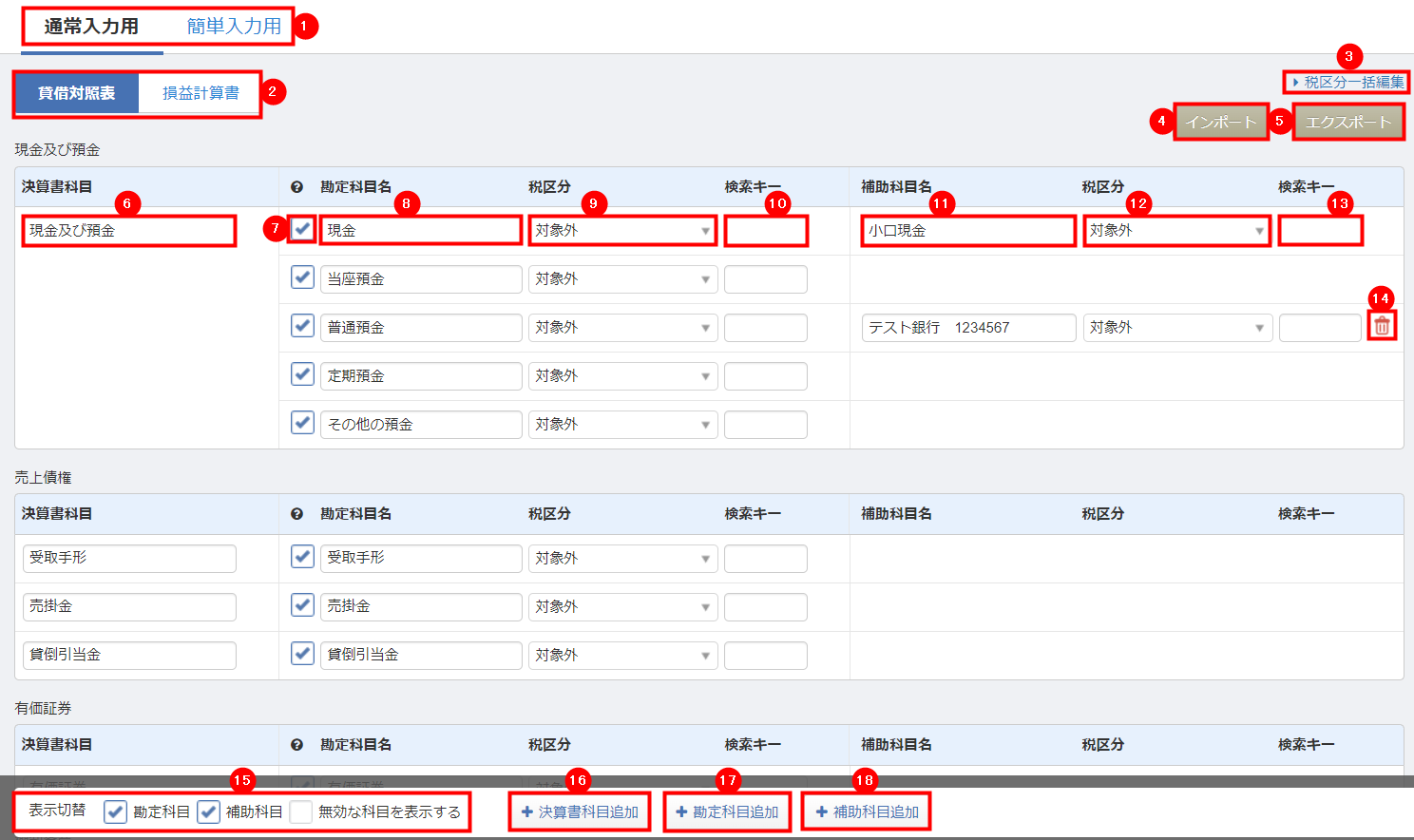Click 貸倒引当金 決算書科目 input field
Viewport: 1414px width, 840px height.
pos(129,656)
